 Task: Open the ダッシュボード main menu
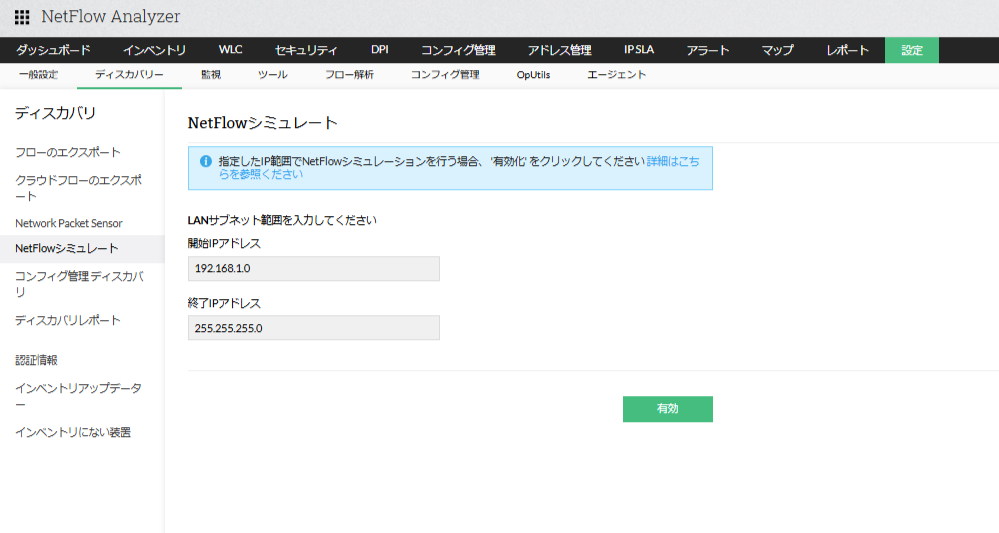coord(53,50)
